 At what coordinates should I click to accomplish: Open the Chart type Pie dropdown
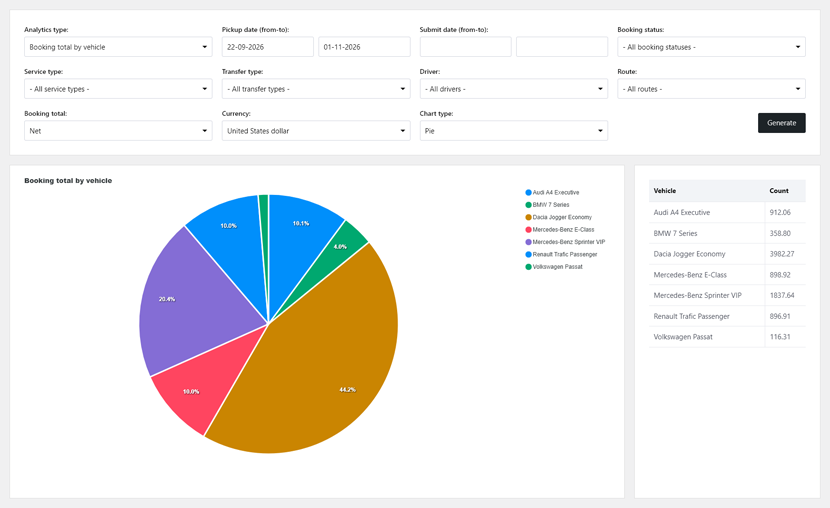pyautogui.click(x=513, y=131)
